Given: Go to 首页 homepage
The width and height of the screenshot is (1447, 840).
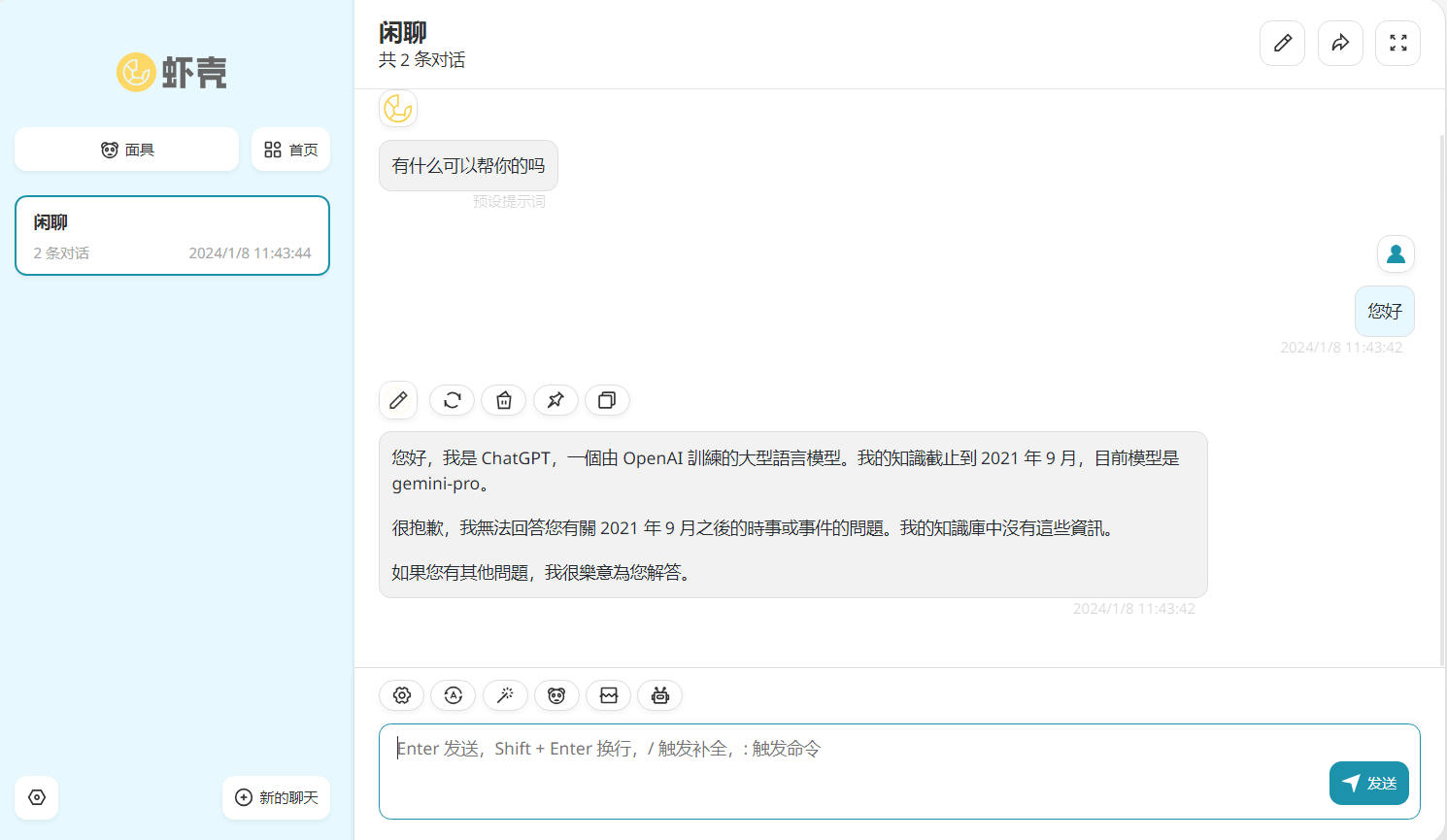Looking at the screenshot, I should (x=290, y=149).
